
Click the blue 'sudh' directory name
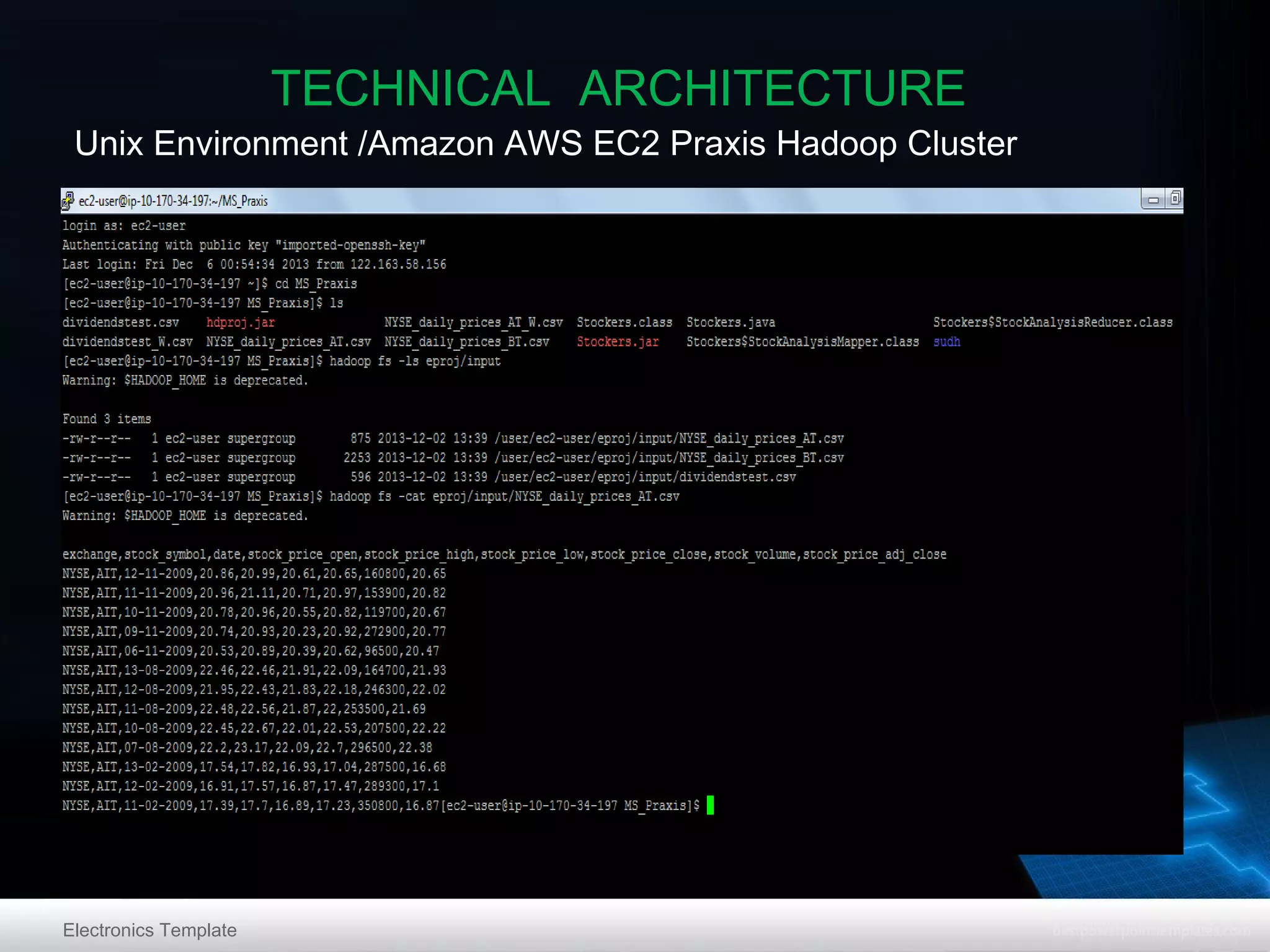click(x=947, y=342)
